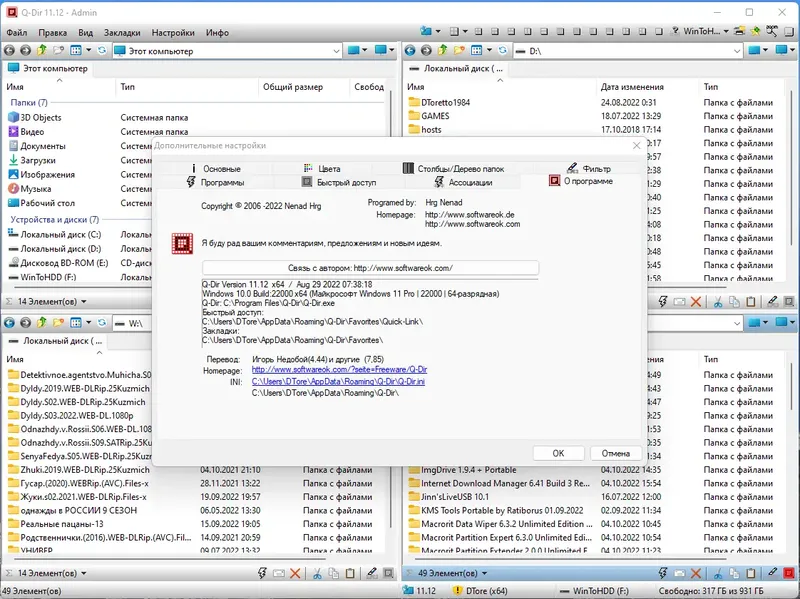Click the WinToHDD (F:) status bar entry
This screenshot has width=800, height=599.
(x=595, y=591)
